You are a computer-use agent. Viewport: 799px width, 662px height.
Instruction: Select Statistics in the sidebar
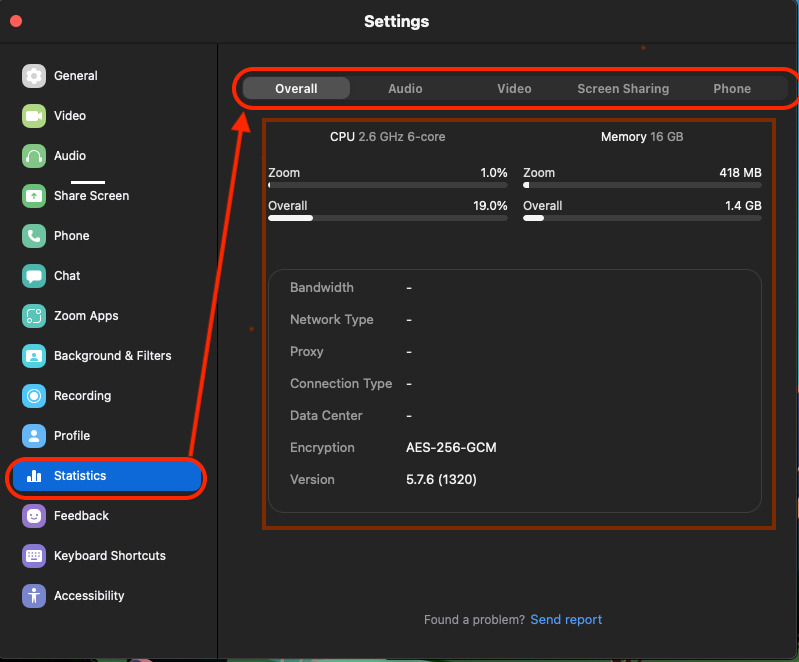click(105, 476)
